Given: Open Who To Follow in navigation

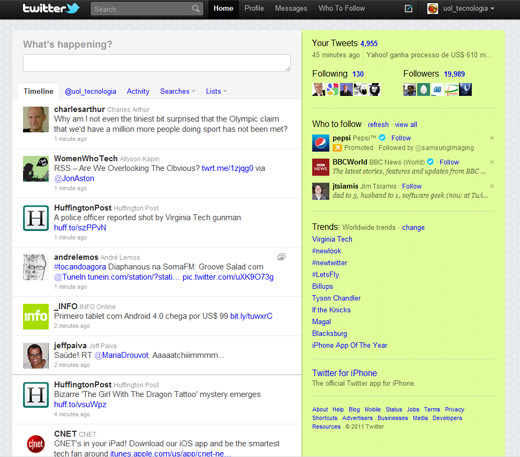Looking at the screenshot, I should click(x=342, y=8).
